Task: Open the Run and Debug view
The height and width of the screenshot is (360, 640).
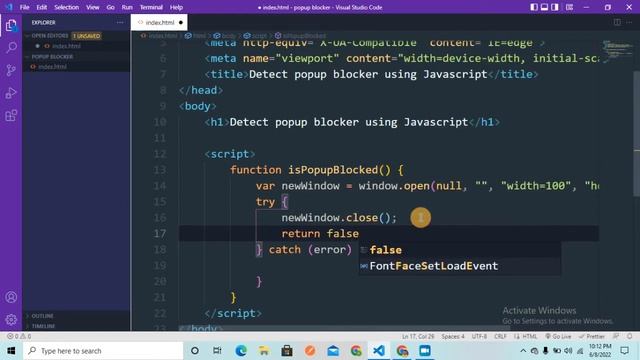Action: (x=11, y=93)
